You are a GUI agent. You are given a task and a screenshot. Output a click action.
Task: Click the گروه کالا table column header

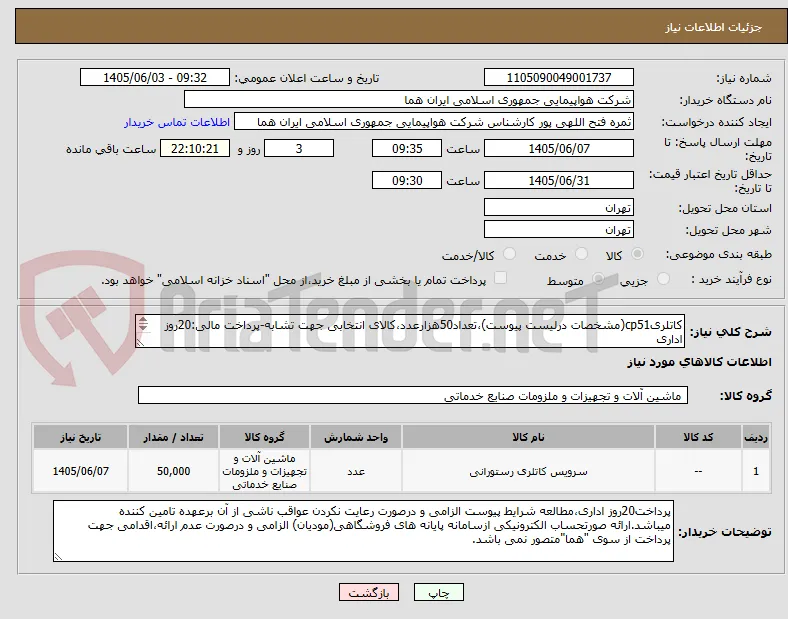point(264,437)
